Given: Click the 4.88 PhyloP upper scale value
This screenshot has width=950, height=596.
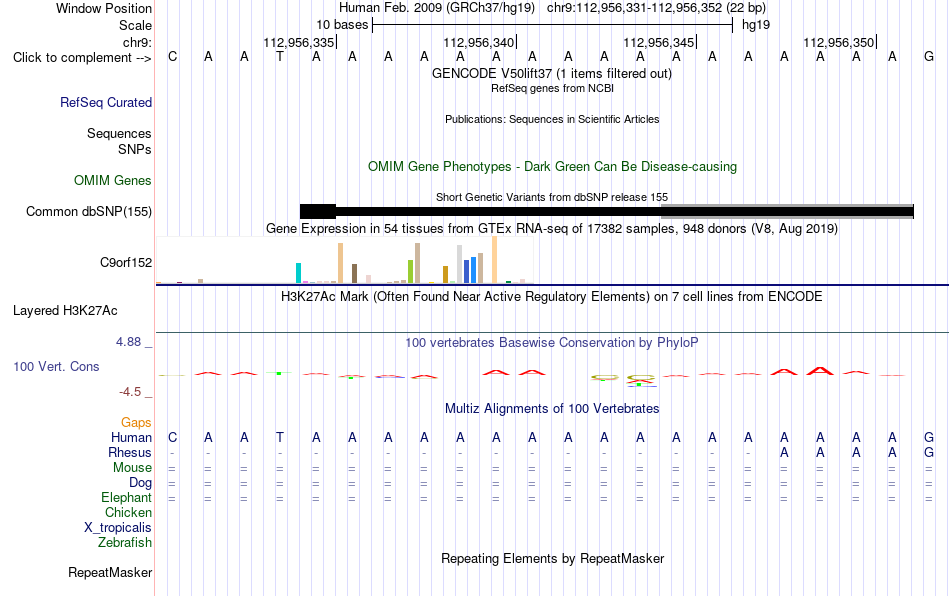Looking at the screenshot, I should (128, 342).
